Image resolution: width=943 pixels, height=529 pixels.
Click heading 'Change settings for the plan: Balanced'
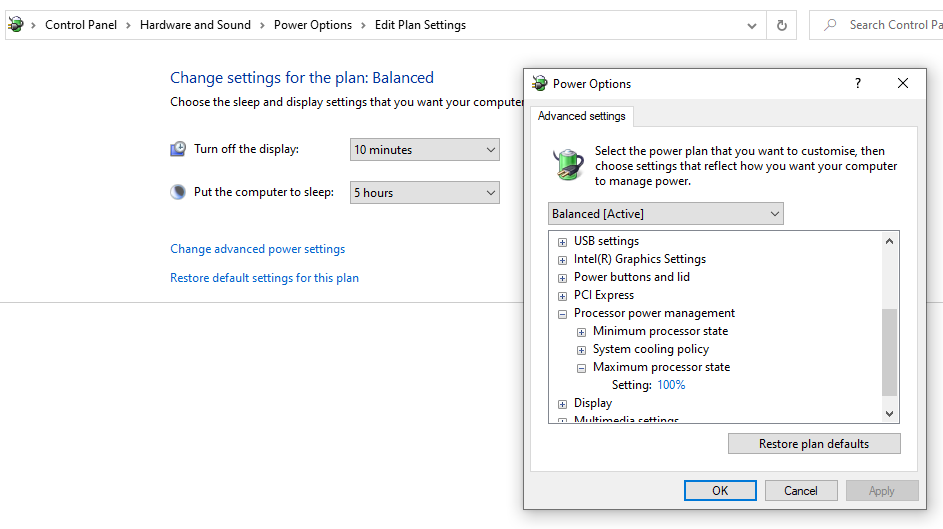[x=302, y=78]
